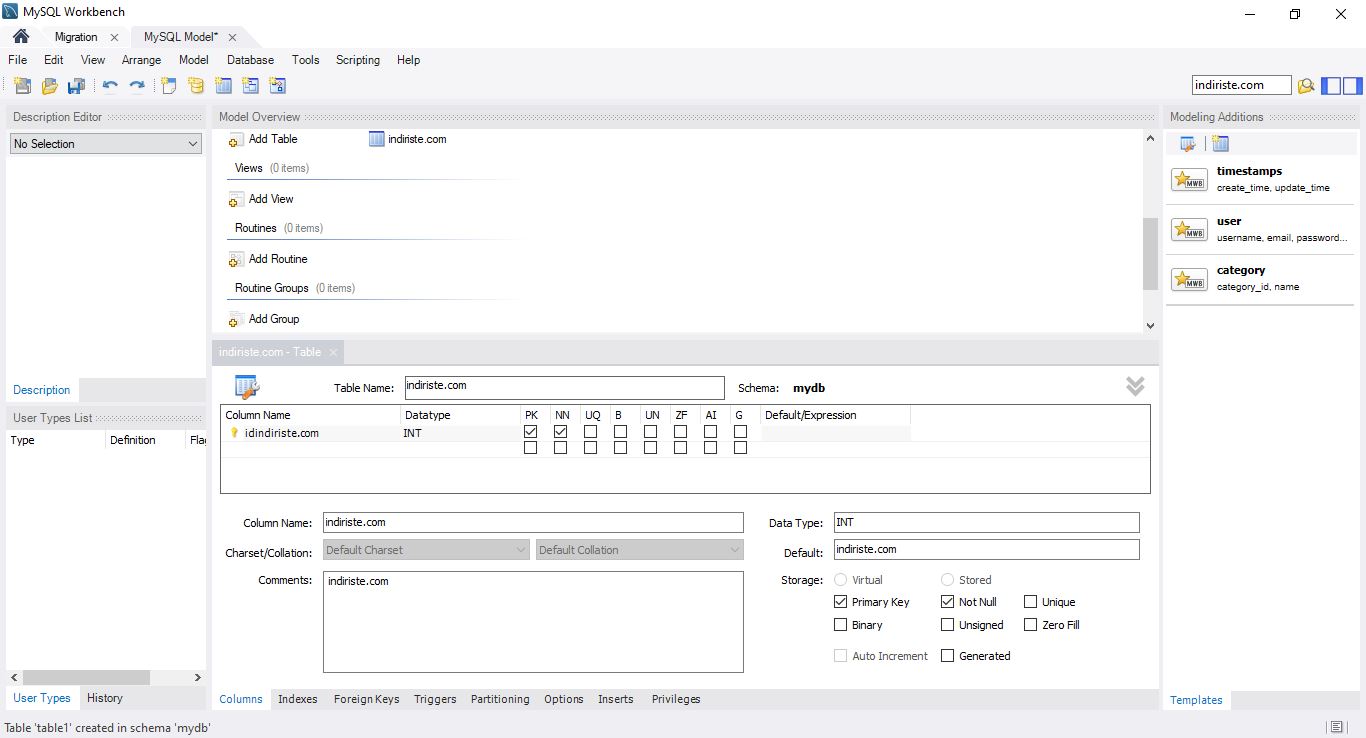Viewport: 1366px width, 738px height.
Task: Open the Default Collation dropdown
Action: [640, 550]
